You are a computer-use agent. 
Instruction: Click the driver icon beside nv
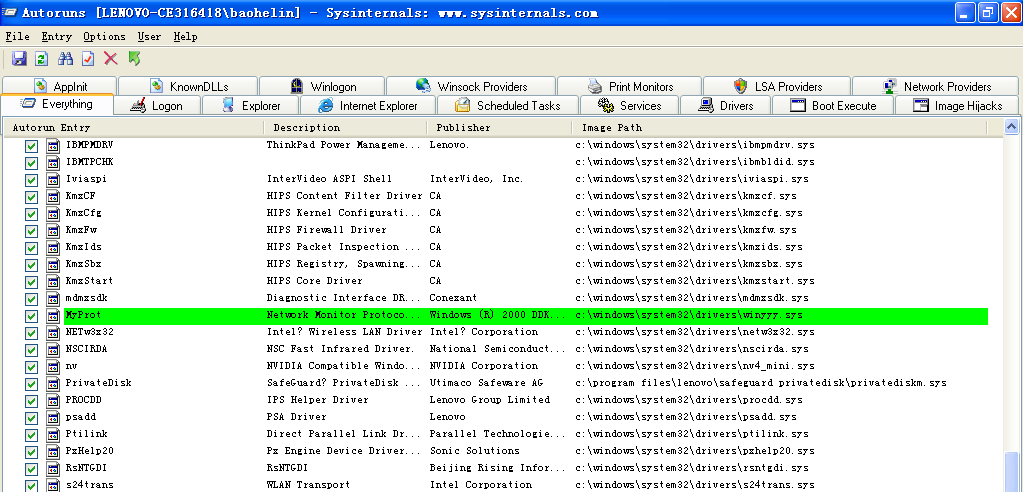[53, 367]
